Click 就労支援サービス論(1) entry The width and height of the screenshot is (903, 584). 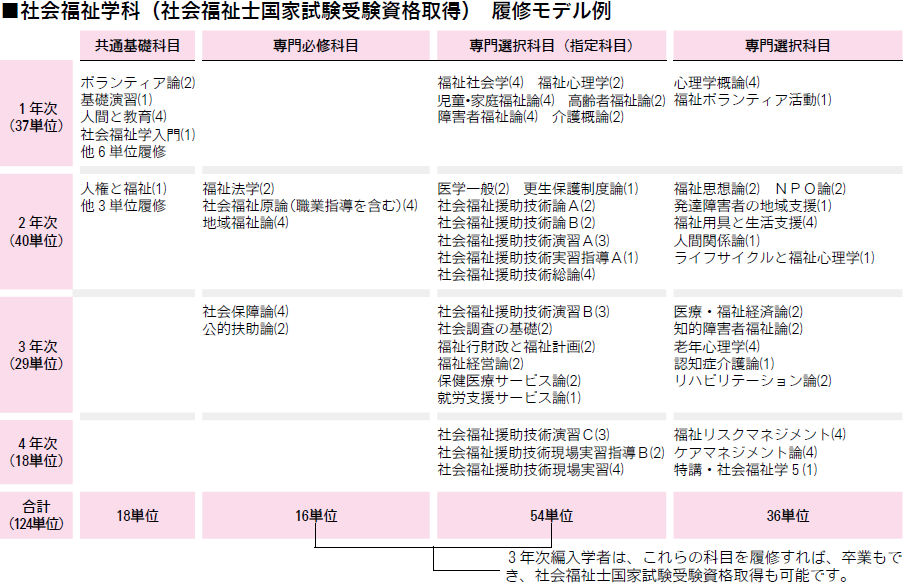click(x=509, y=398)
